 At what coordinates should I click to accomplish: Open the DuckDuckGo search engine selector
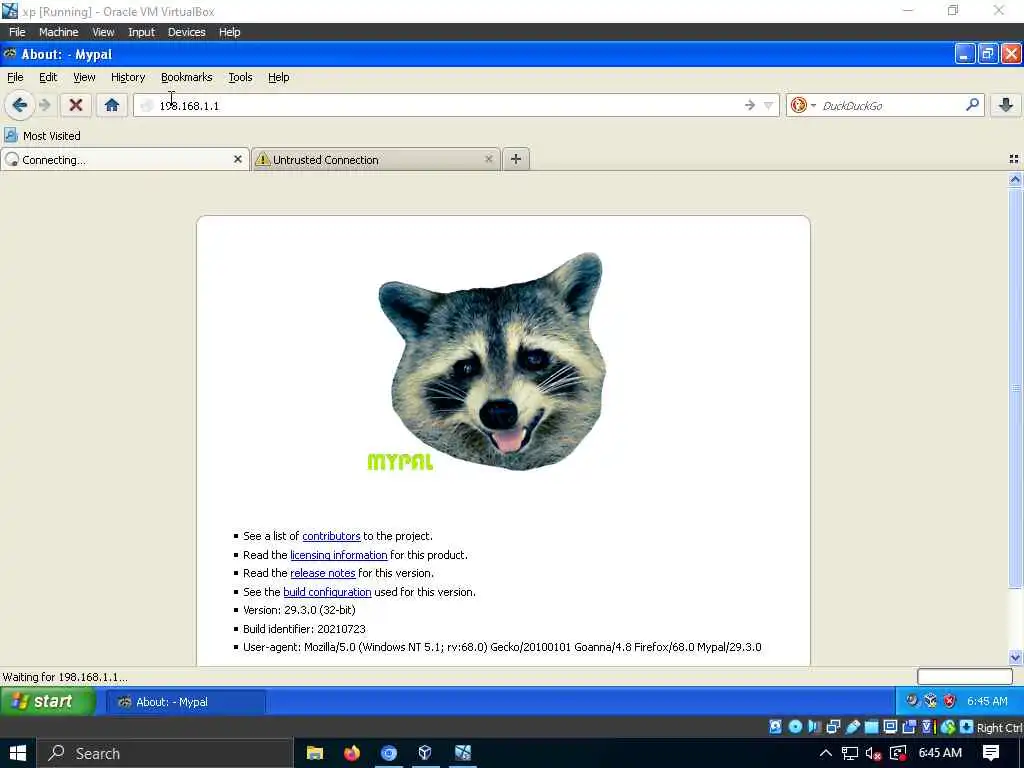point(803,105)
